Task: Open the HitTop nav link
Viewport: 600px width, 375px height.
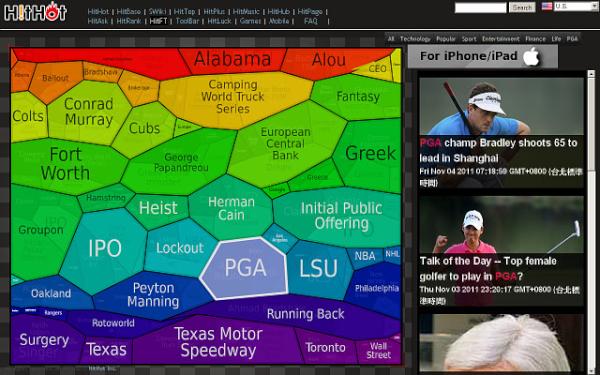Action: 184,12
